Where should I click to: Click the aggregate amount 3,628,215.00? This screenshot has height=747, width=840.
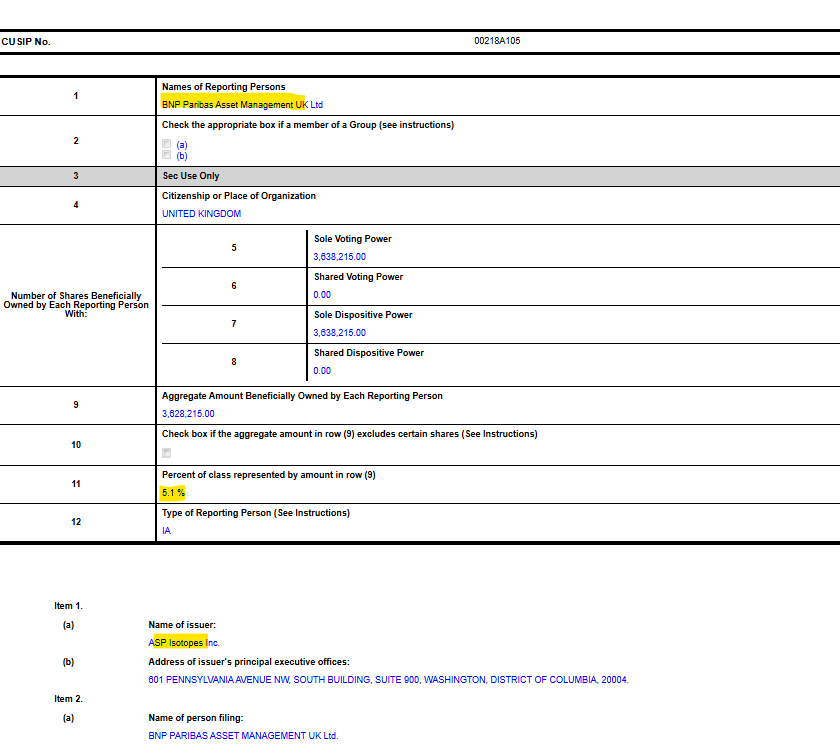coord(188,414)
